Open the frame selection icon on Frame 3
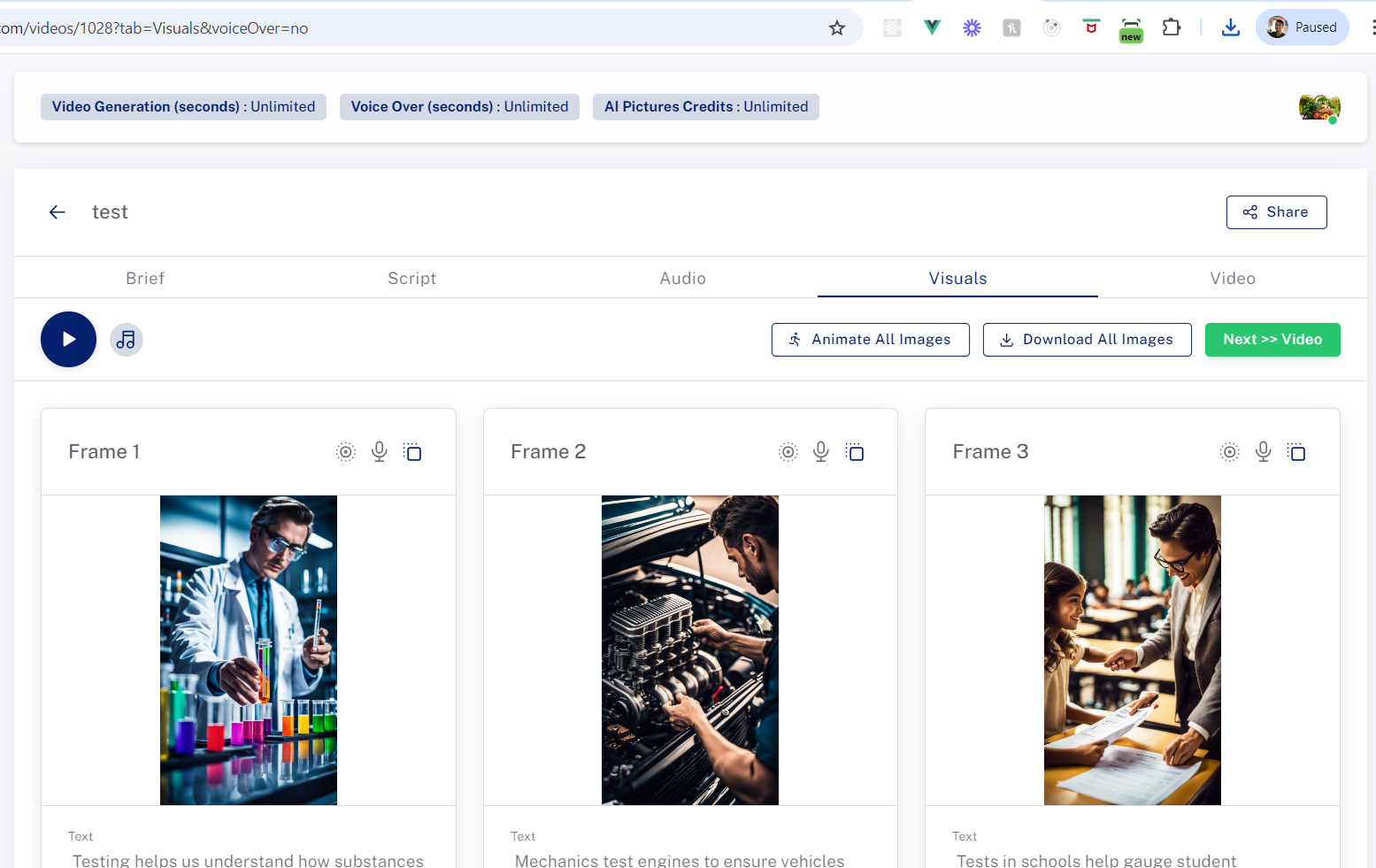 pos(1296,451)
